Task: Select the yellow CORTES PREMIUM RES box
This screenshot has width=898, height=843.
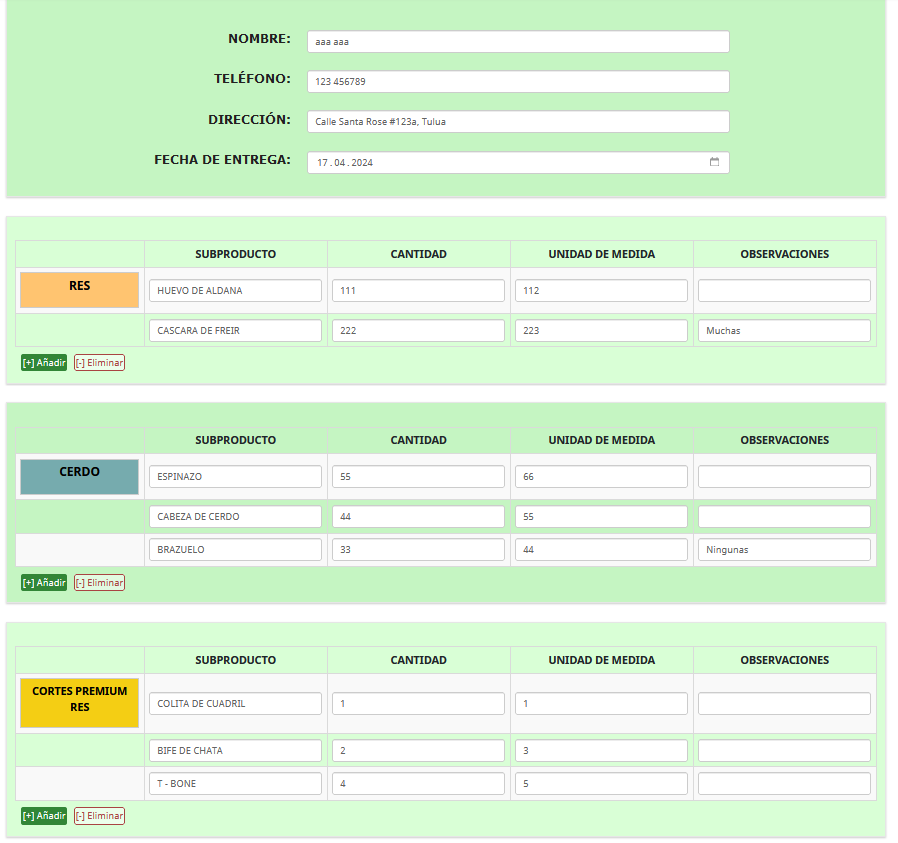Action: [x=80, y=702]
